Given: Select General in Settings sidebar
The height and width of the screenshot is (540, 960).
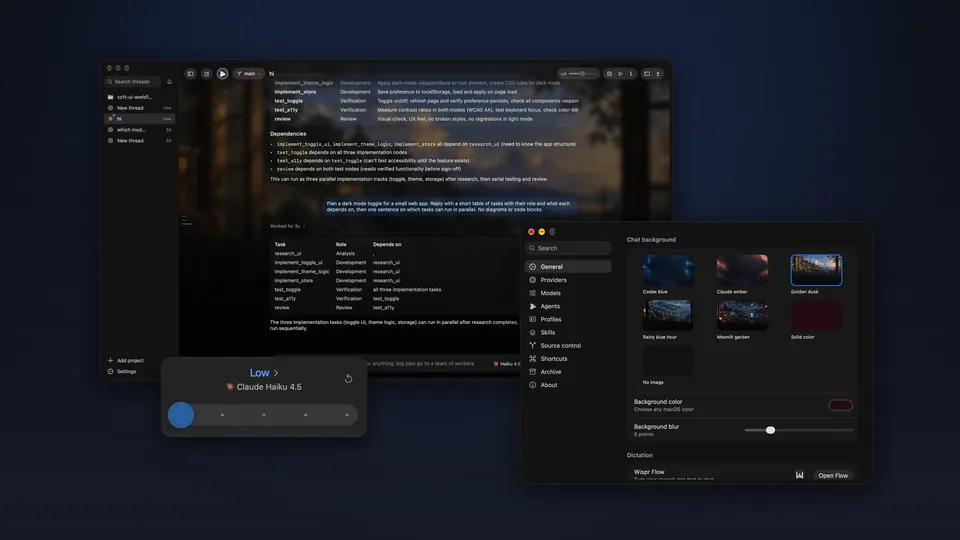Looking at the screenshot, I should click(568, 267).
